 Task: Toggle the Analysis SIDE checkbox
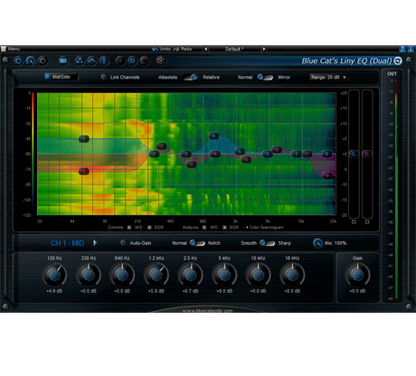(224, 227)
